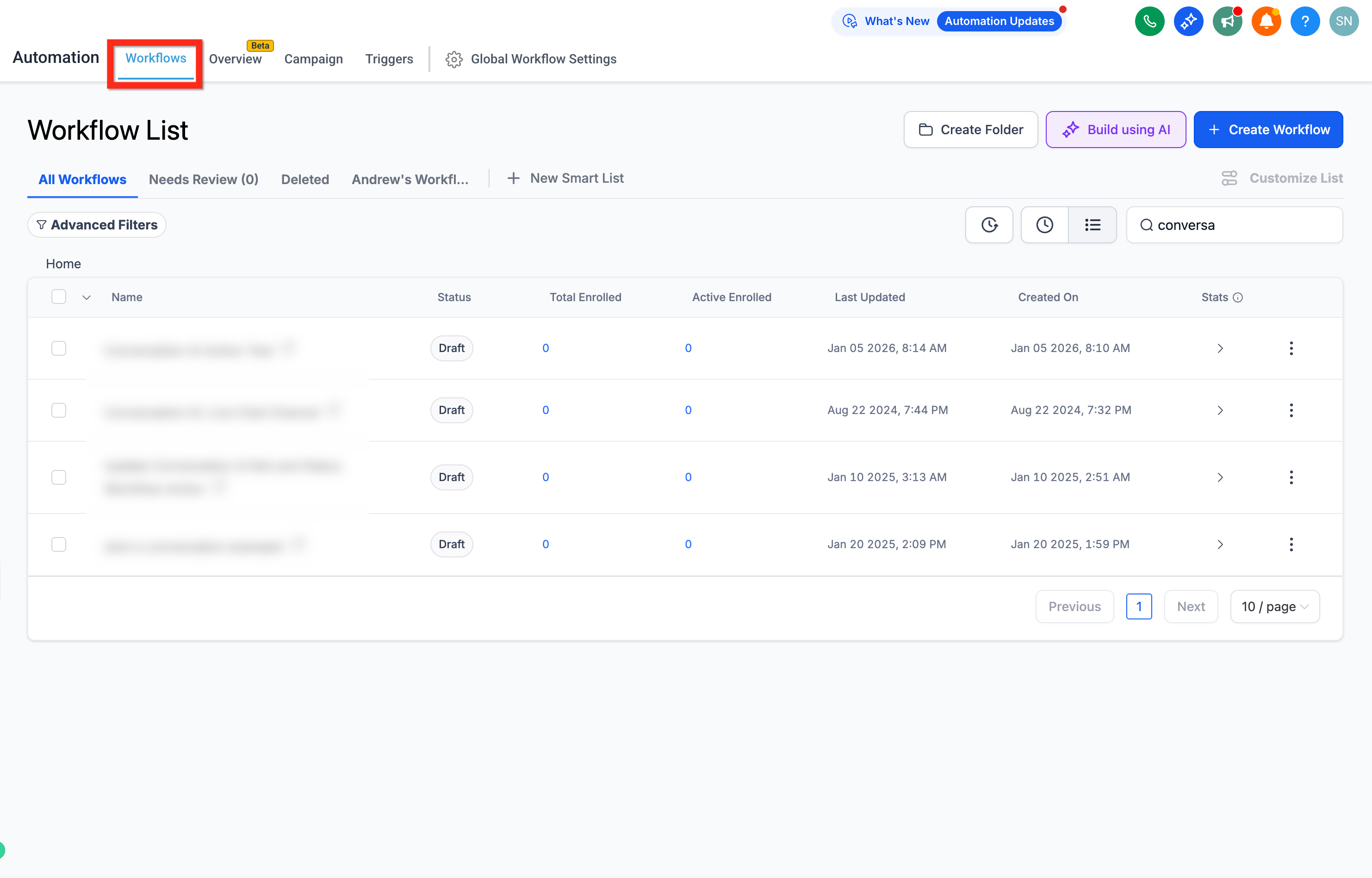
Task: Open Advanced Filters
Action: click(97, 225)
